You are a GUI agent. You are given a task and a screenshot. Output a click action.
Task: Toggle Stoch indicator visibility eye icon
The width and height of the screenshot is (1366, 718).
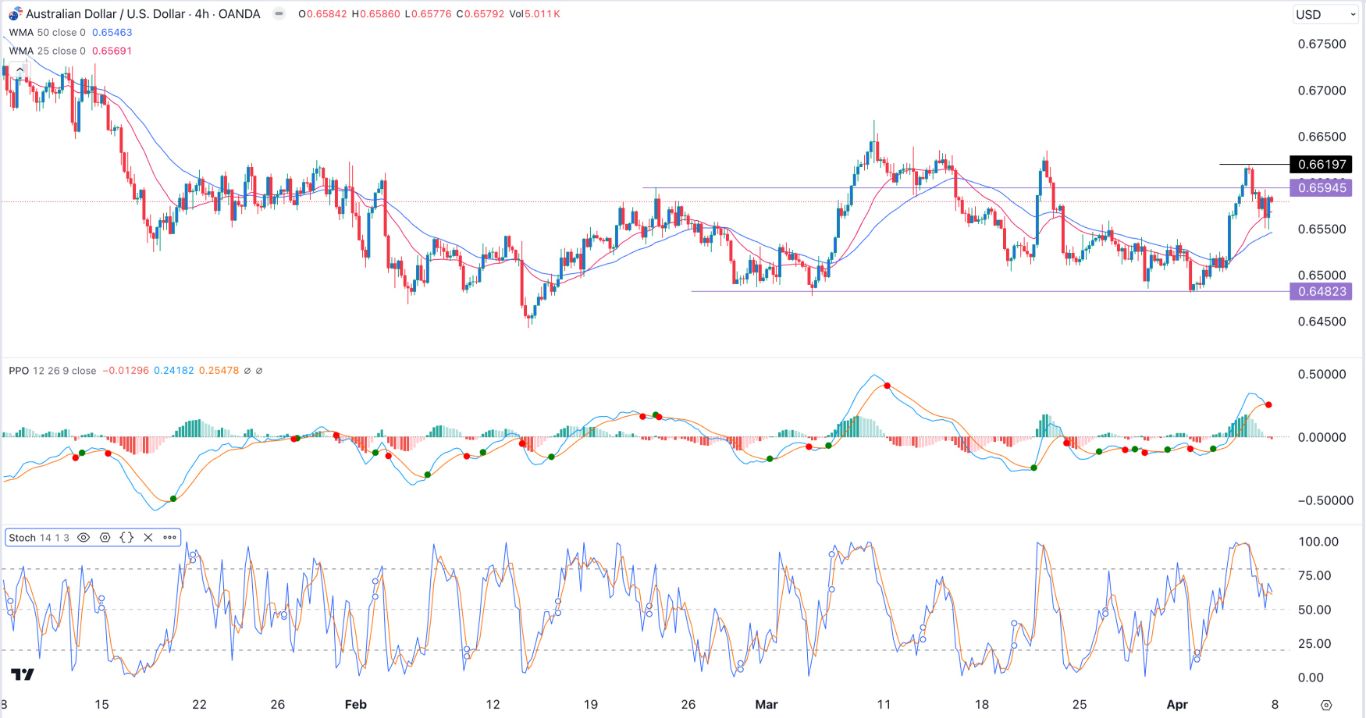click(x=84, y=538)
